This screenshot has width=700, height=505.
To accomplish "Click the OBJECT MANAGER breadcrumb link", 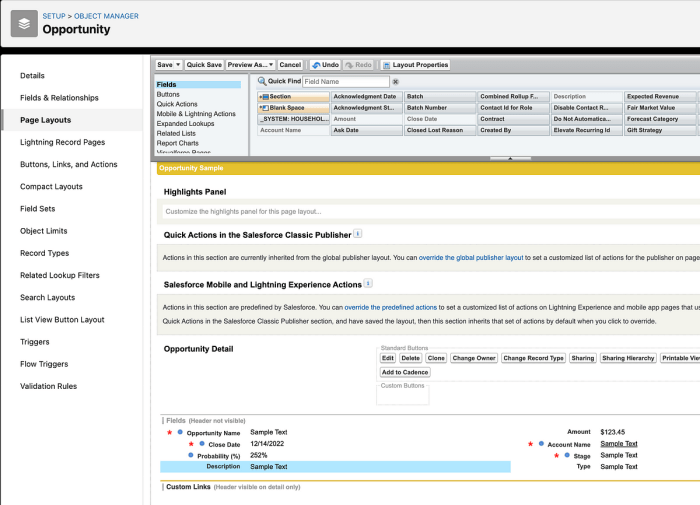I will (106, 16).
